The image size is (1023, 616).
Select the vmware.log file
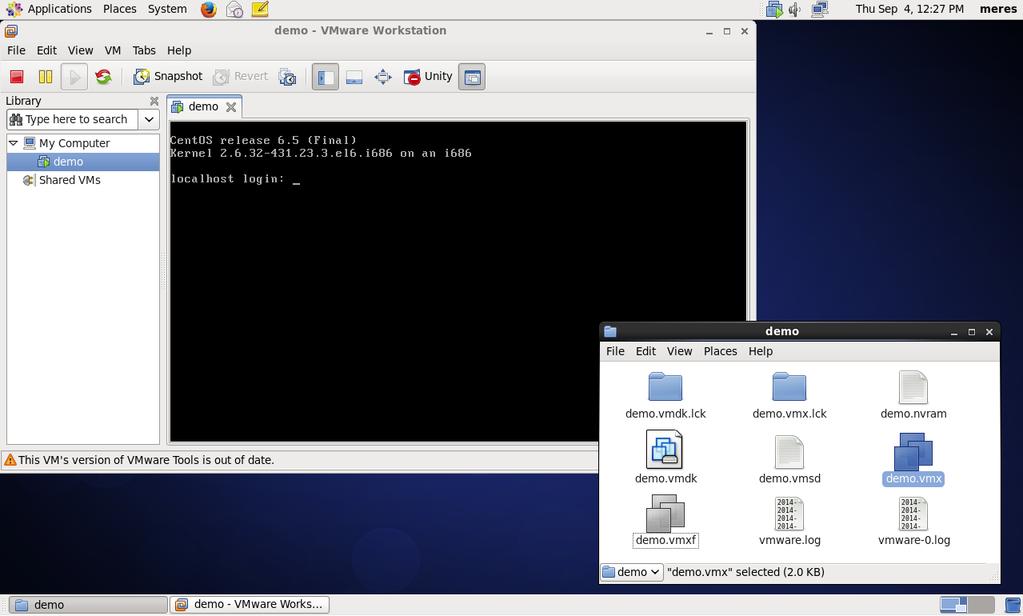789,521
